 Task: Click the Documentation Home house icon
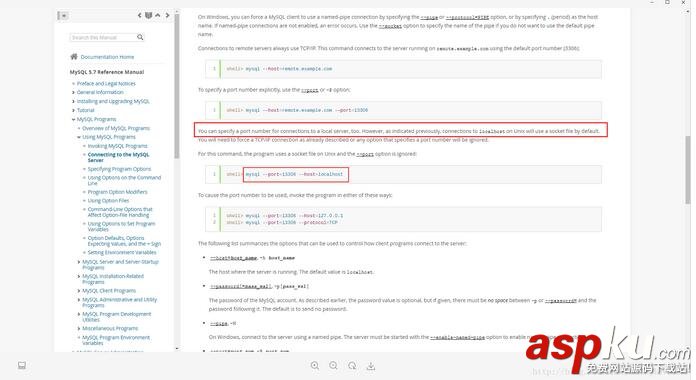click(x=74, y=56)
